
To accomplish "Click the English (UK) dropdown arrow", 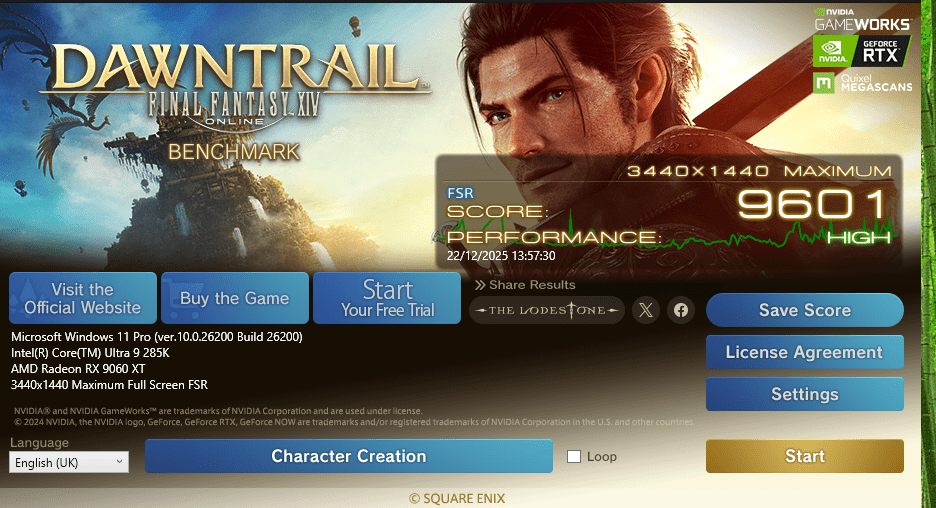I will [x=119, y=462].
